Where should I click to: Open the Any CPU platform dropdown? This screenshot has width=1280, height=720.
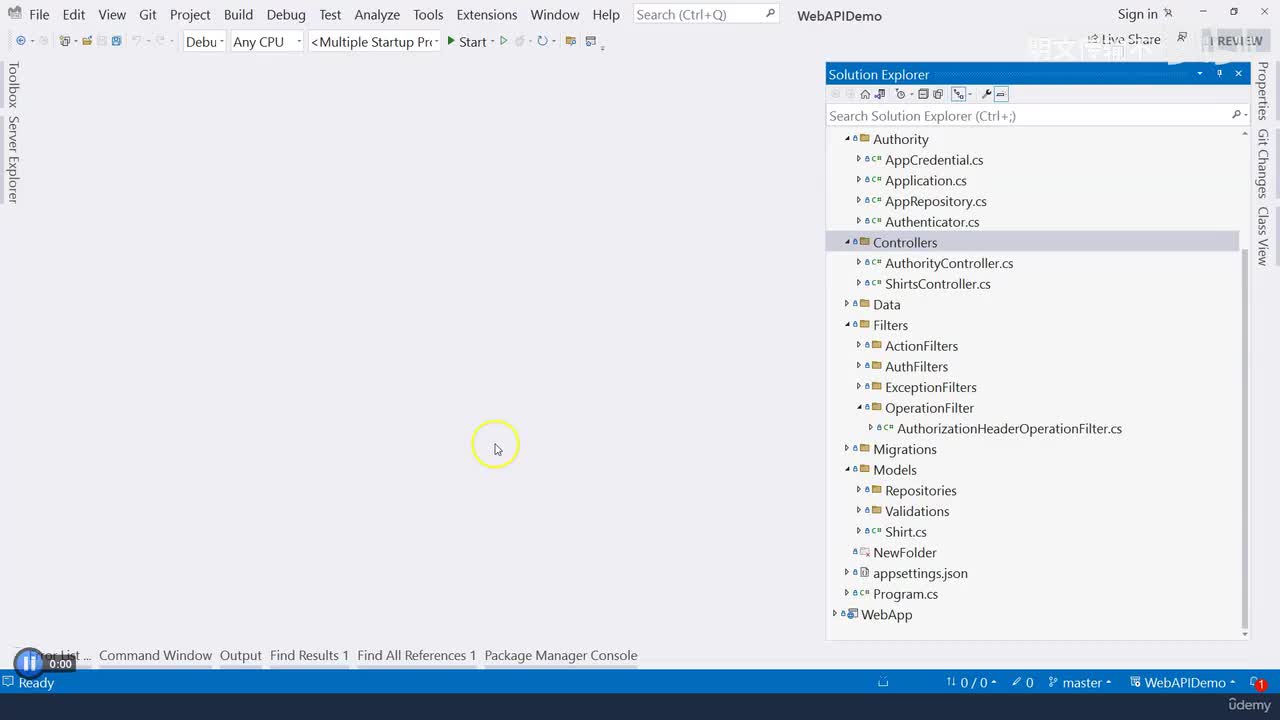click(x=266, y=41)
